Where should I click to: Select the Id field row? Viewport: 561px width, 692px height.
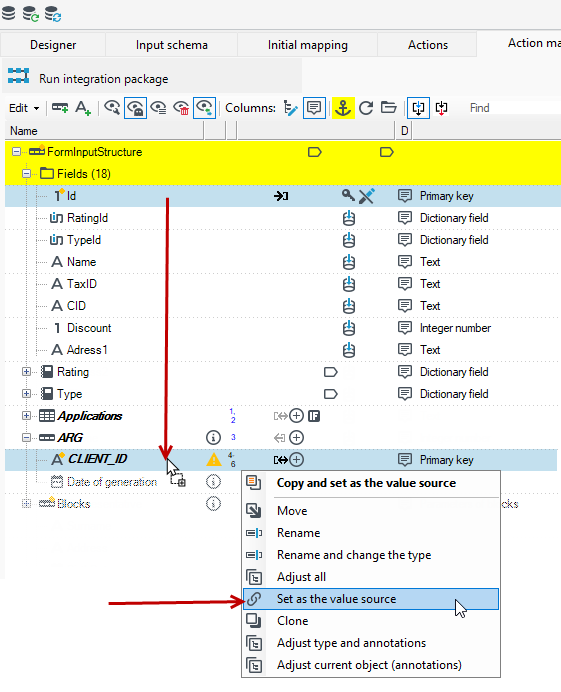tap(282, 196)
